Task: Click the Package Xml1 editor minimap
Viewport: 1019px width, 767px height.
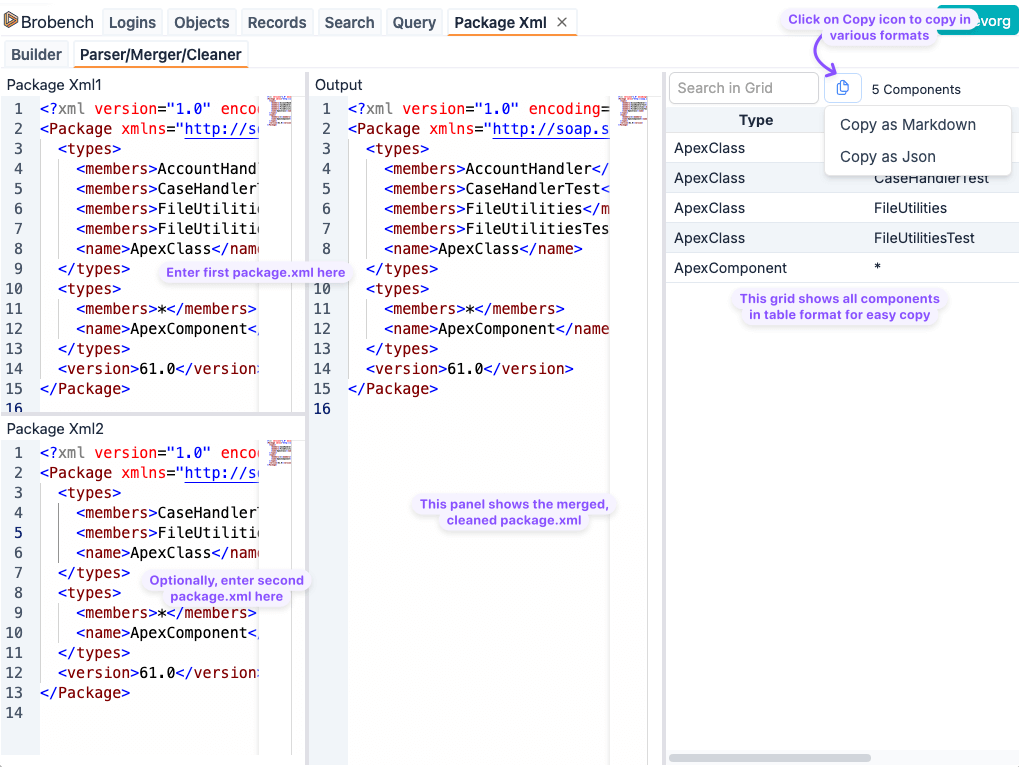Action: tap(279, 111)
